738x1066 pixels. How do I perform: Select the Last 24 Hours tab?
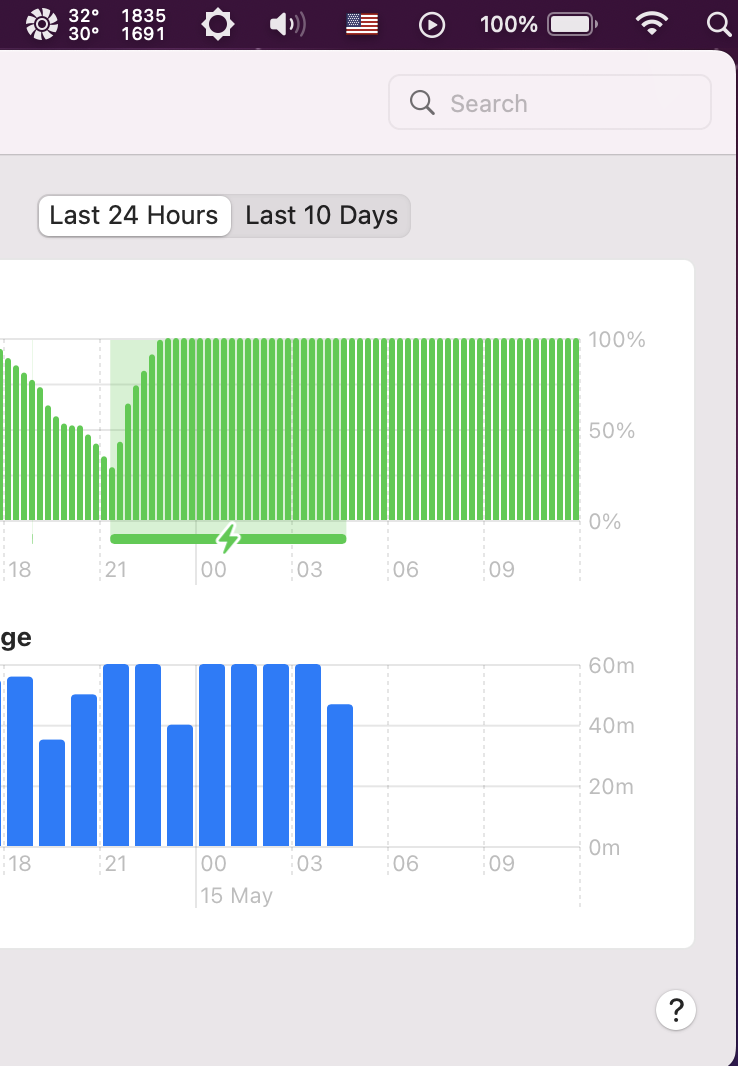pos(134,216)
